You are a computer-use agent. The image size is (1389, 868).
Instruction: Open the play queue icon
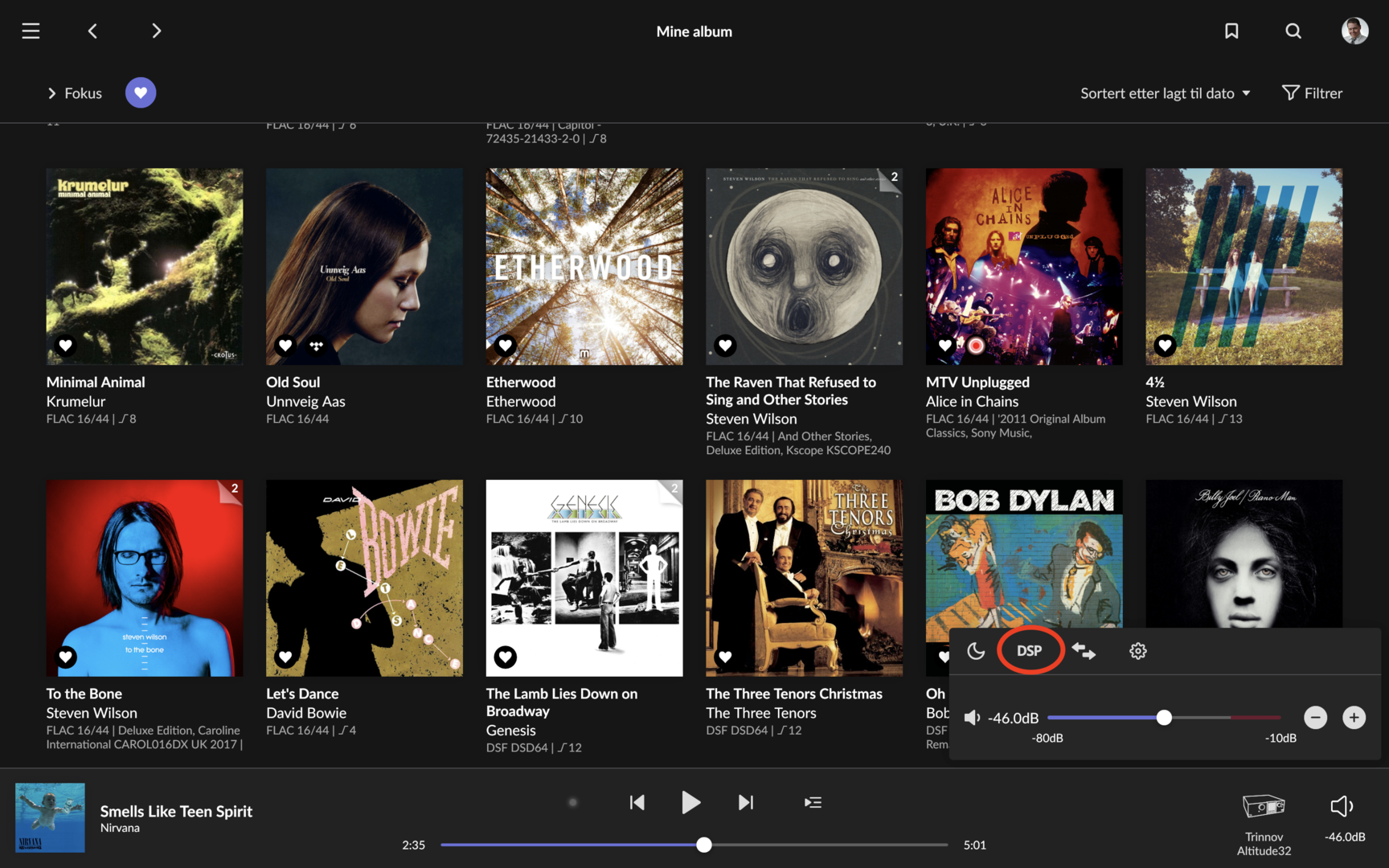coord(813,802)
